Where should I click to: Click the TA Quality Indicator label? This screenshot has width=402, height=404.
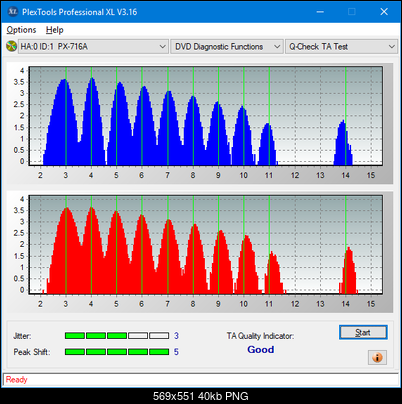(260, 336)
